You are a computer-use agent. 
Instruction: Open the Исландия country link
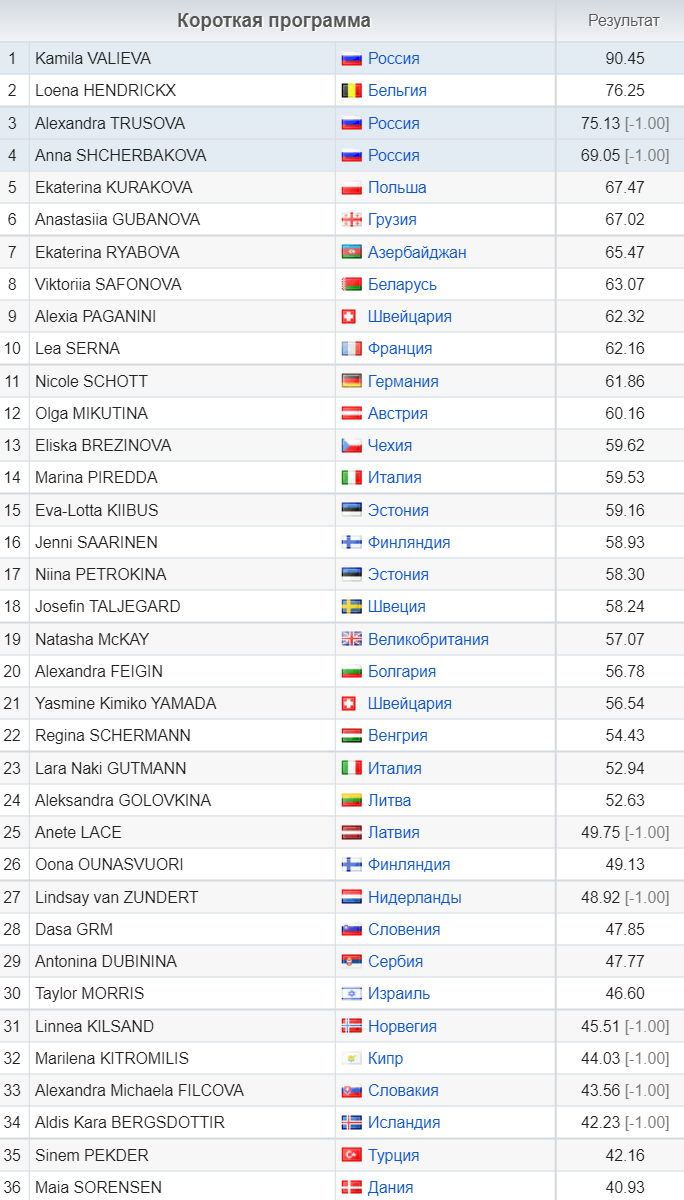(x=404, y=1123)
